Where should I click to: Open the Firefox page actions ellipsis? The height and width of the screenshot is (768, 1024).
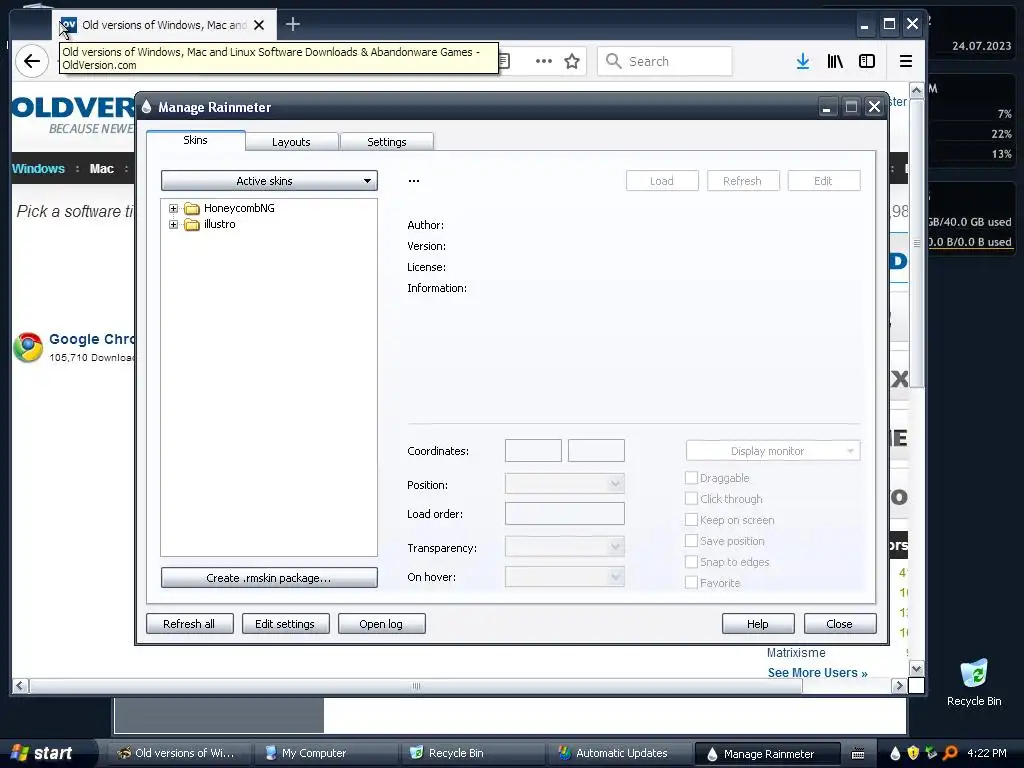click(543, 61)
